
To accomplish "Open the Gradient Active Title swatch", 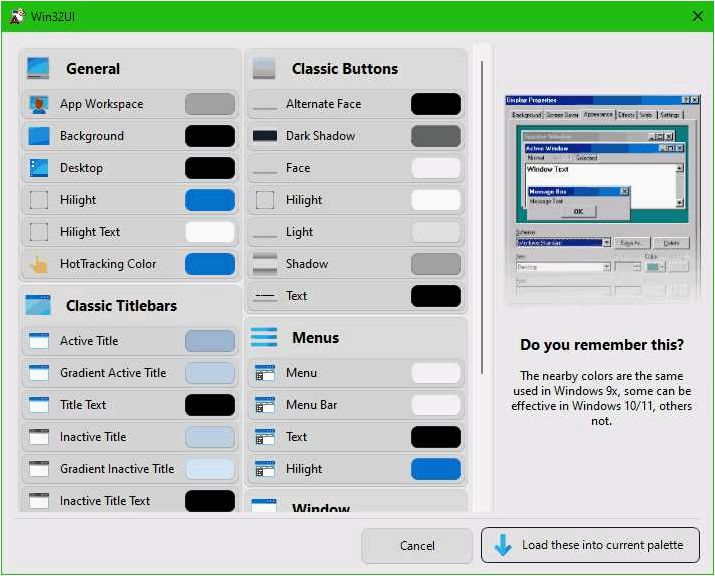I will point(210,373).
